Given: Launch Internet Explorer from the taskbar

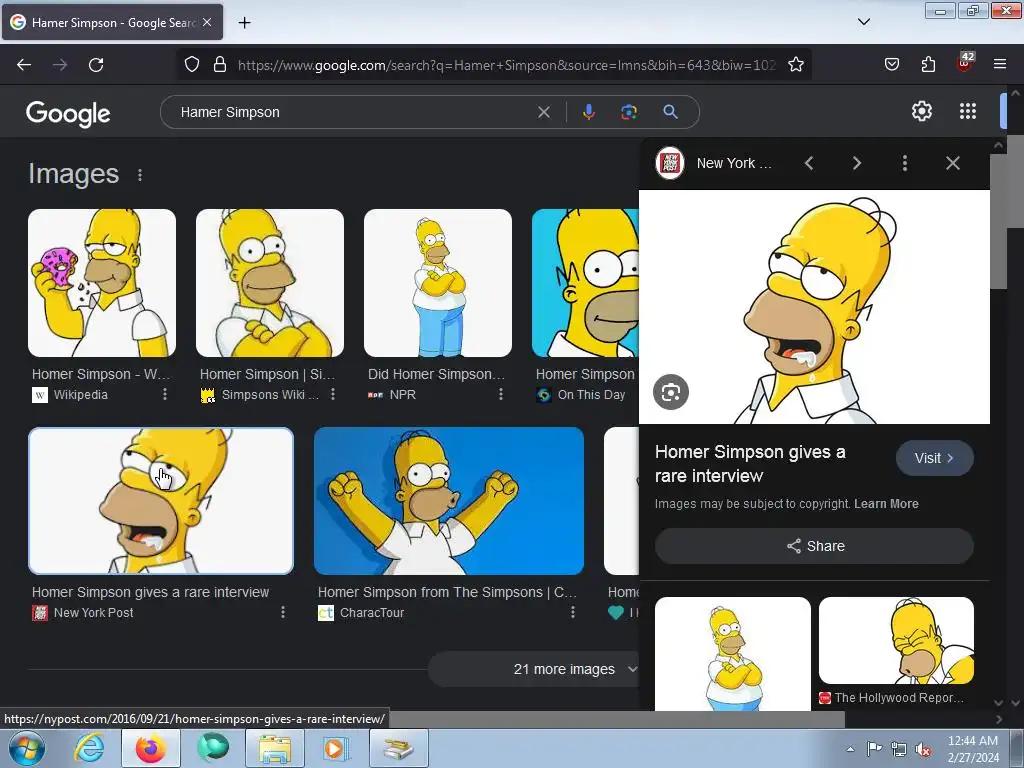Looking at the screenshot, I should [x=89, y=748].
